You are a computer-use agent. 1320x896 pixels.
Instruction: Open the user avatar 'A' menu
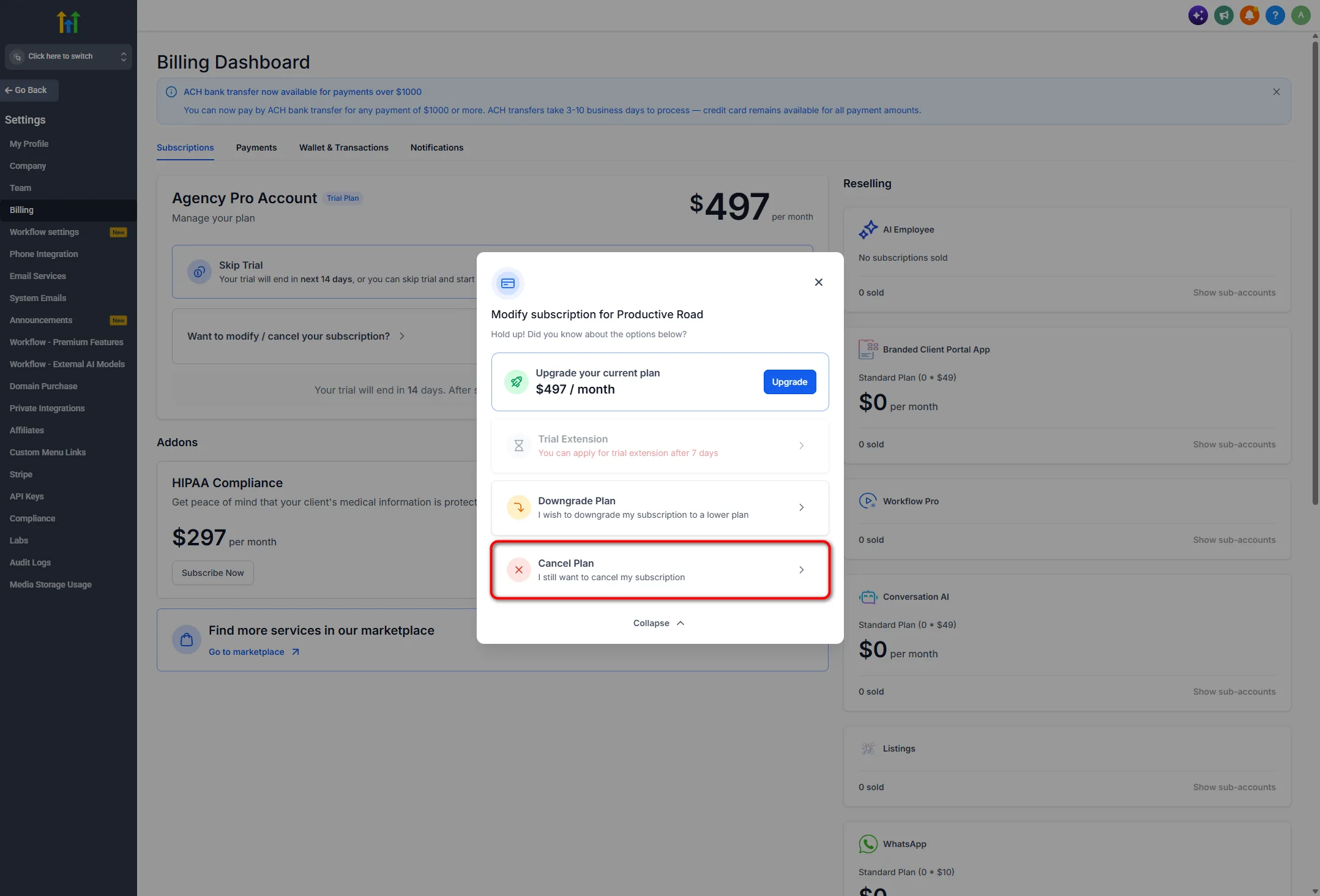tap(1300, 15)
